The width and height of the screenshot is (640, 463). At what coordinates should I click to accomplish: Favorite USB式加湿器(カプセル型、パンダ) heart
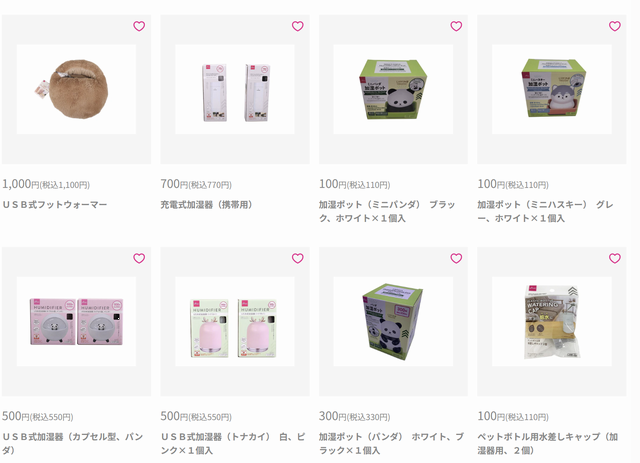click(139, 258)
